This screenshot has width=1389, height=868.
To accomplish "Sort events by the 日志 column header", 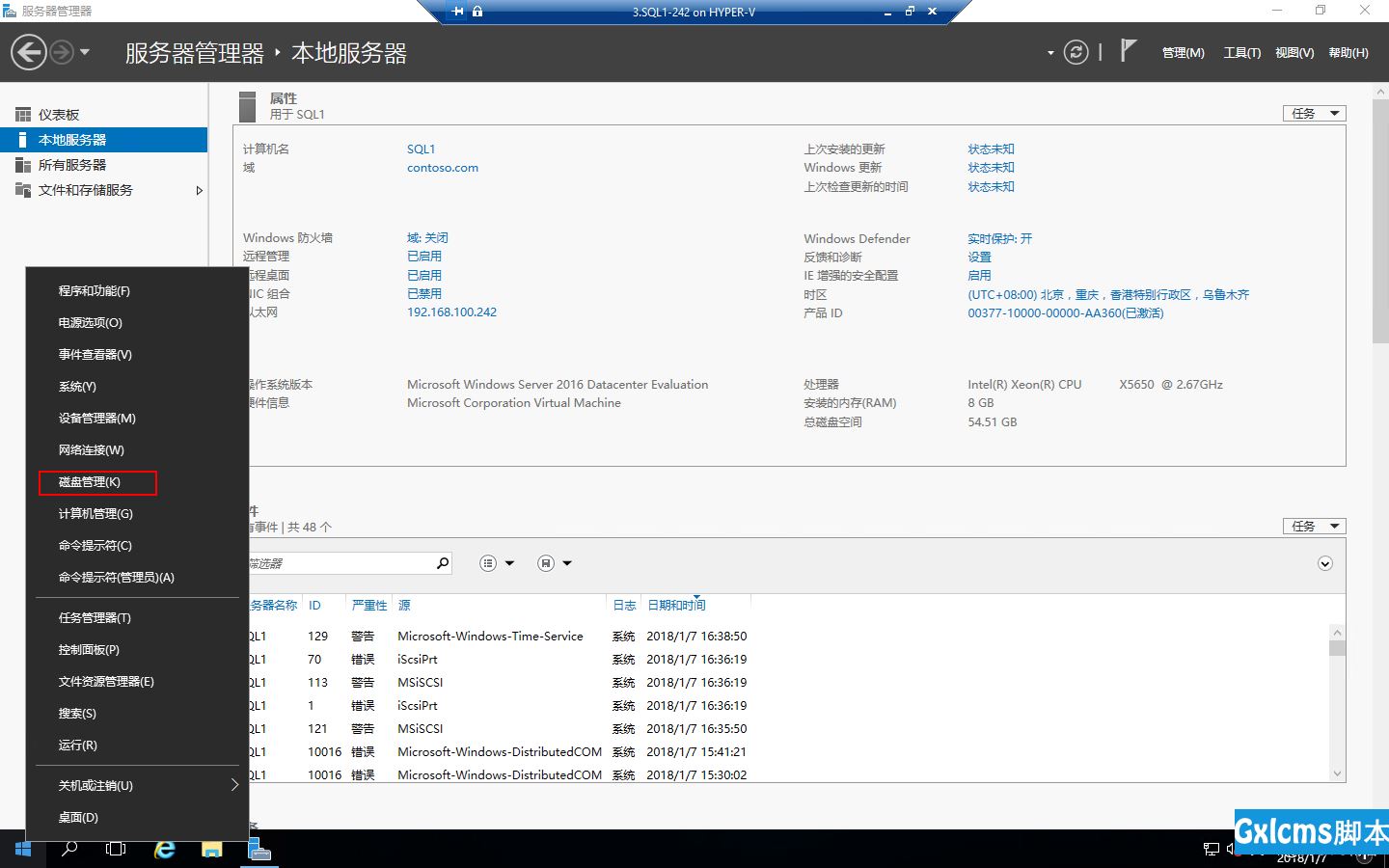I will (624, 606).
